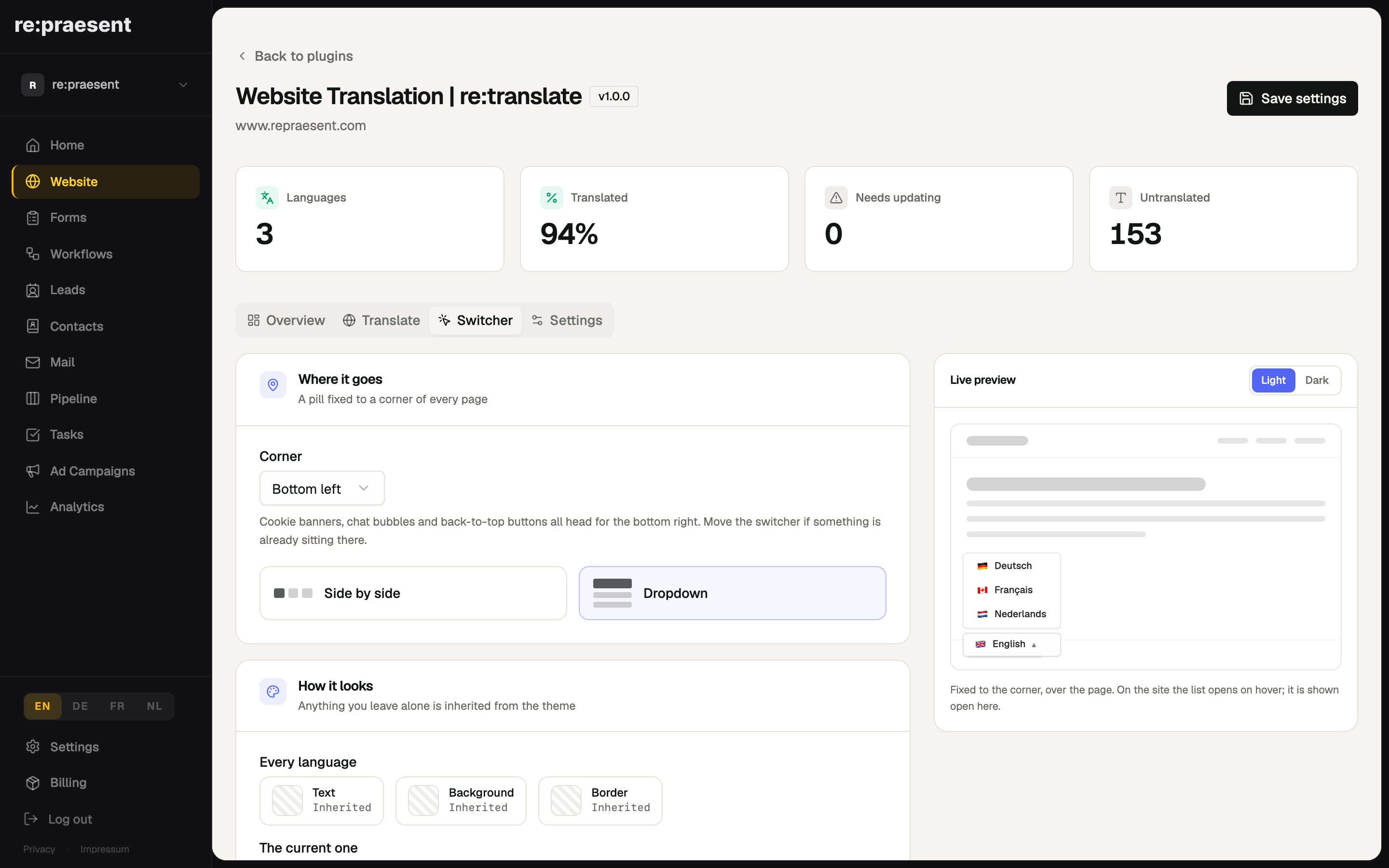This screenshot has height=868, width=1389.
Task: Open the Privacy link
Action: point(39,849)
